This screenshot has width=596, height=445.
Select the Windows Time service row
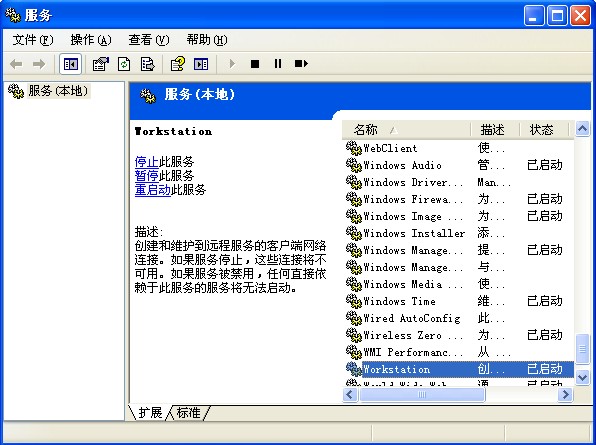pyautogui.click(x=458, y=301)
